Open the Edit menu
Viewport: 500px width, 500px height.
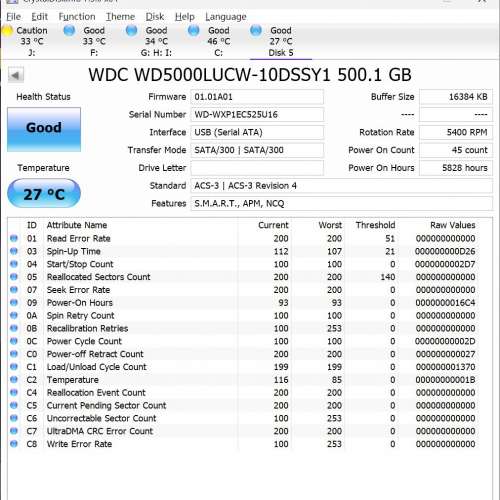pyautogui.click(x=40, y=17)
